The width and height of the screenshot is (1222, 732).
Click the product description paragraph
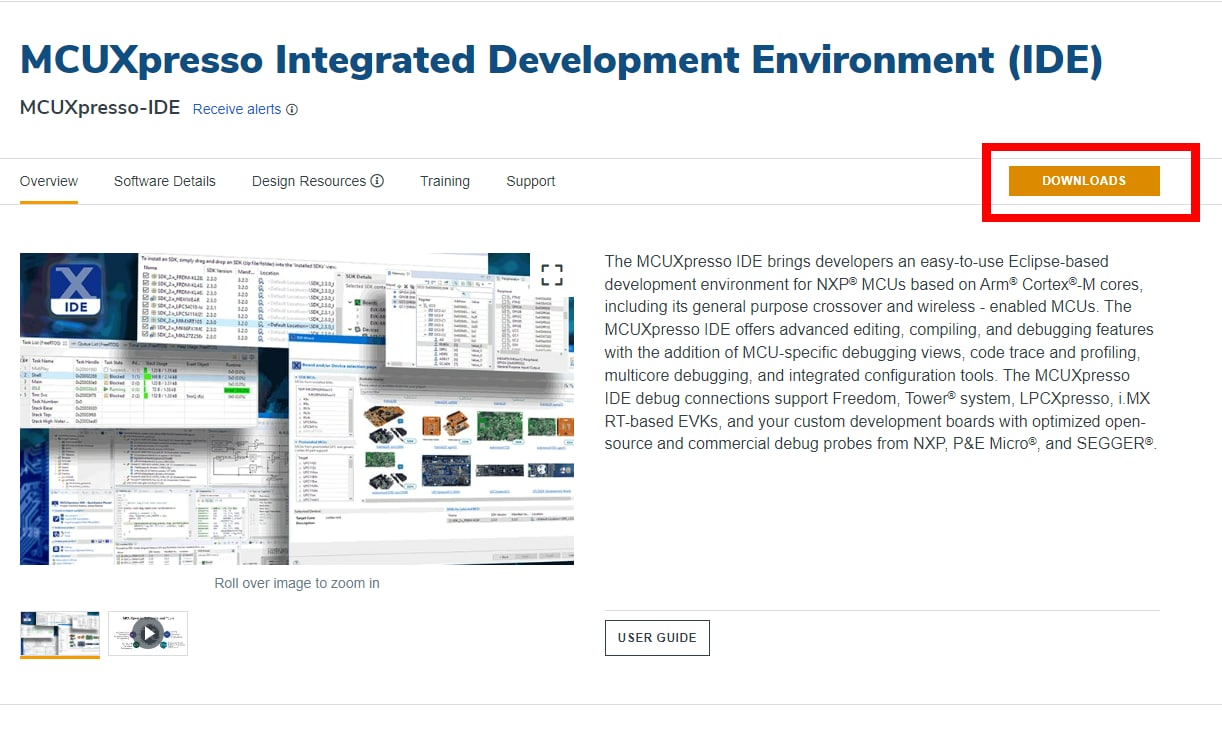click(880, 352)
